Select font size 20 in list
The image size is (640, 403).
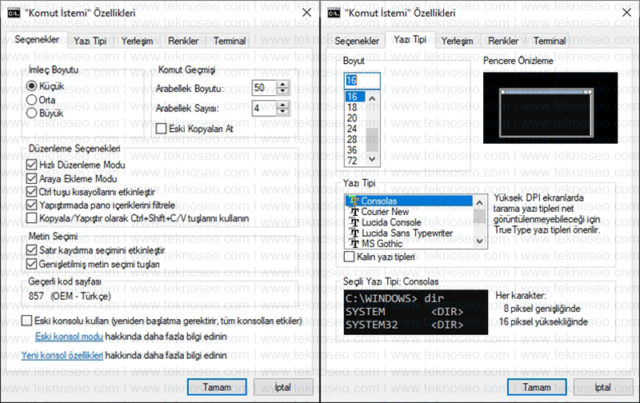tap(356, 118)
